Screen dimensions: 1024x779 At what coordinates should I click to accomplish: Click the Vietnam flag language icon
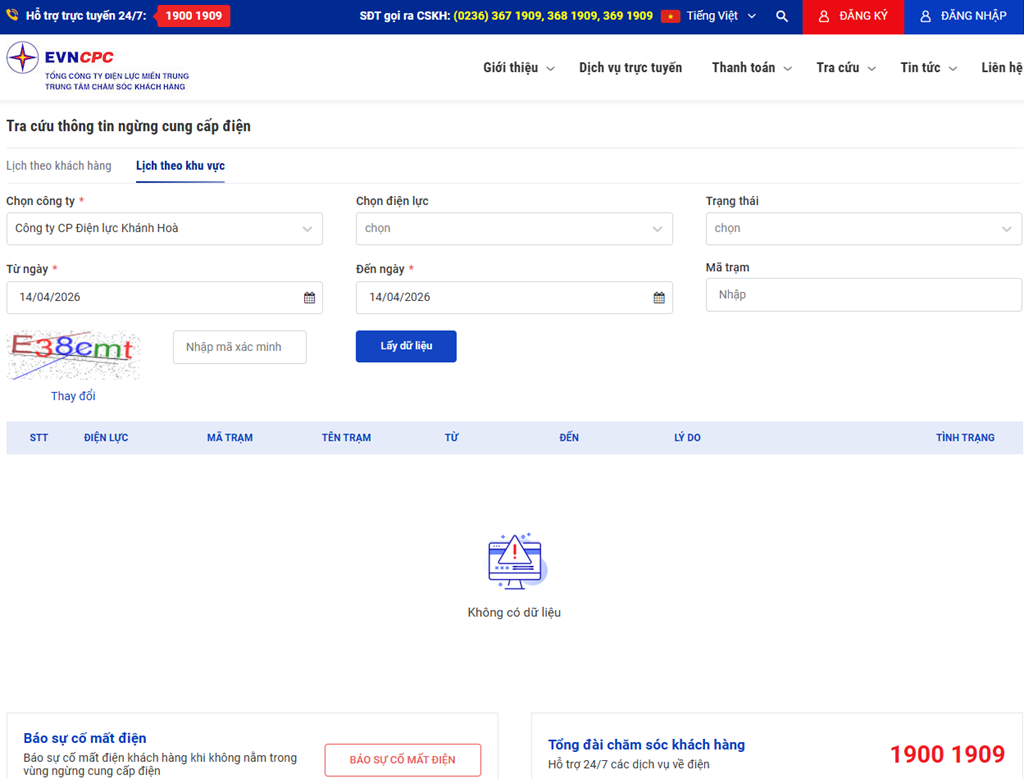670,17
